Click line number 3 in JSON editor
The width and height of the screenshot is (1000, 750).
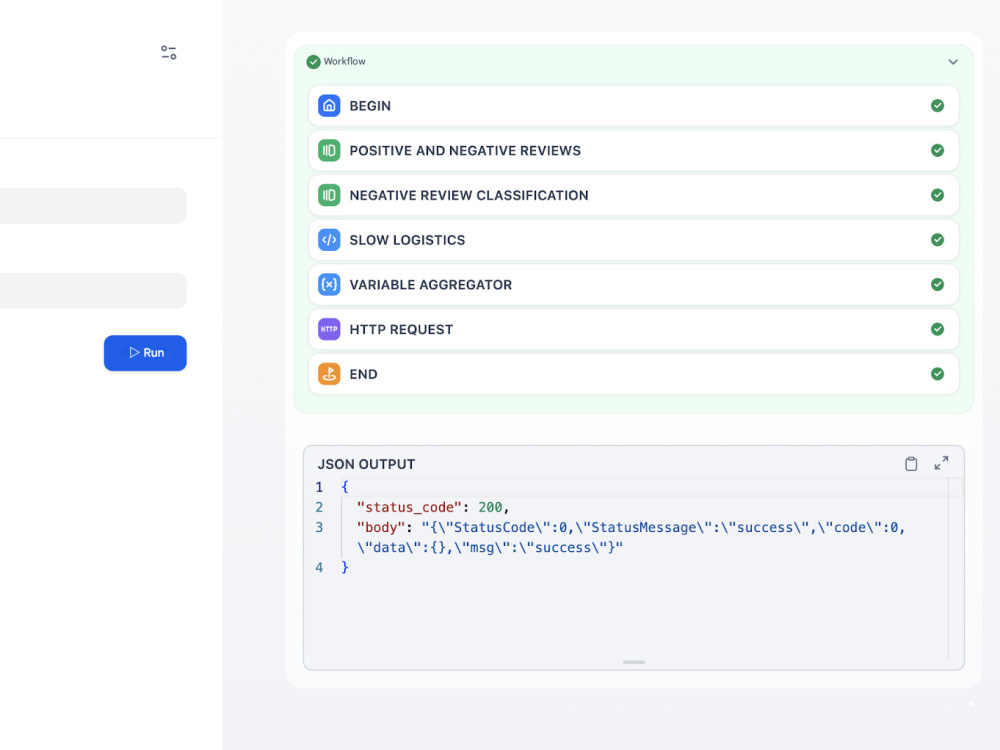tap(320, 527)
